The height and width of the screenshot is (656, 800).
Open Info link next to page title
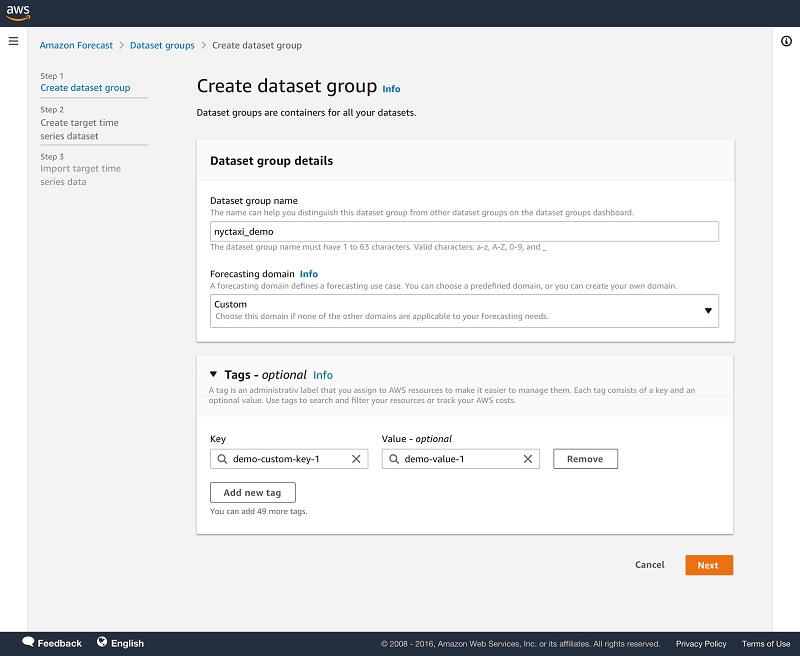point(391,89)
